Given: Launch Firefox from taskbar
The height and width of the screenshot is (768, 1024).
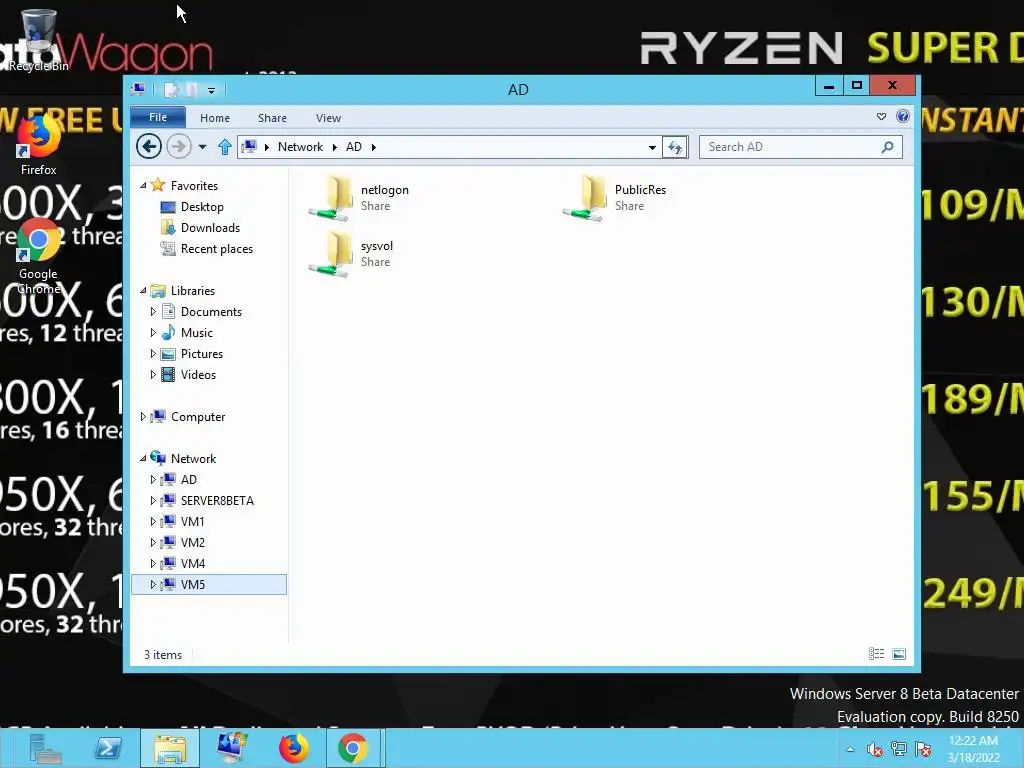Looking at the screenshot, I should click(x=294, y=748).
